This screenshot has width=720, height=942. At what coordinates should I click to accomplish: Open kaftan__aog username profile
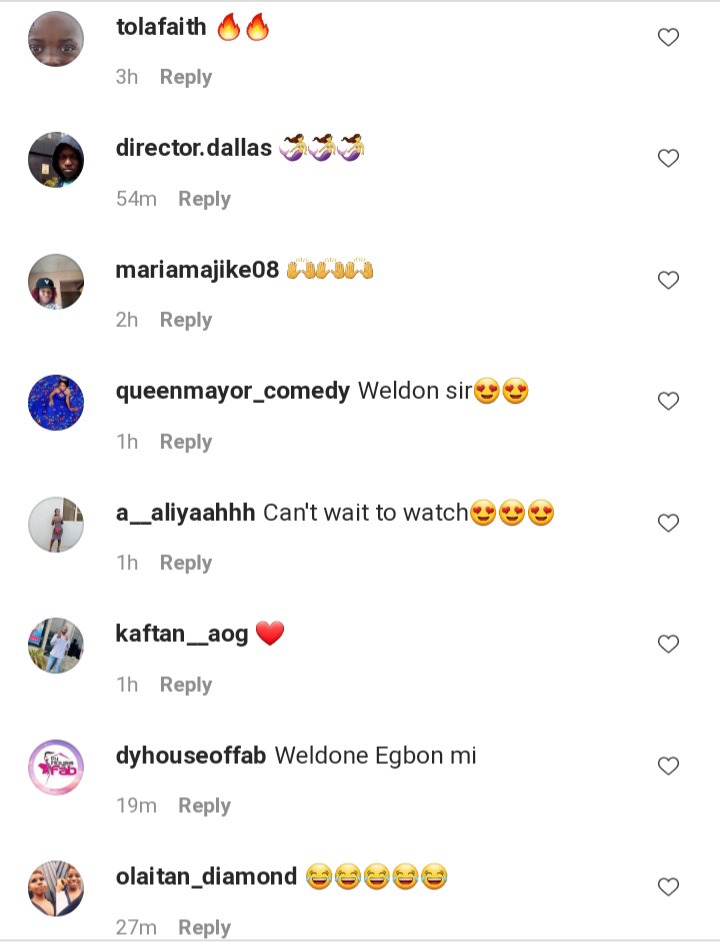pyautogui.click(x=182, y=634)
